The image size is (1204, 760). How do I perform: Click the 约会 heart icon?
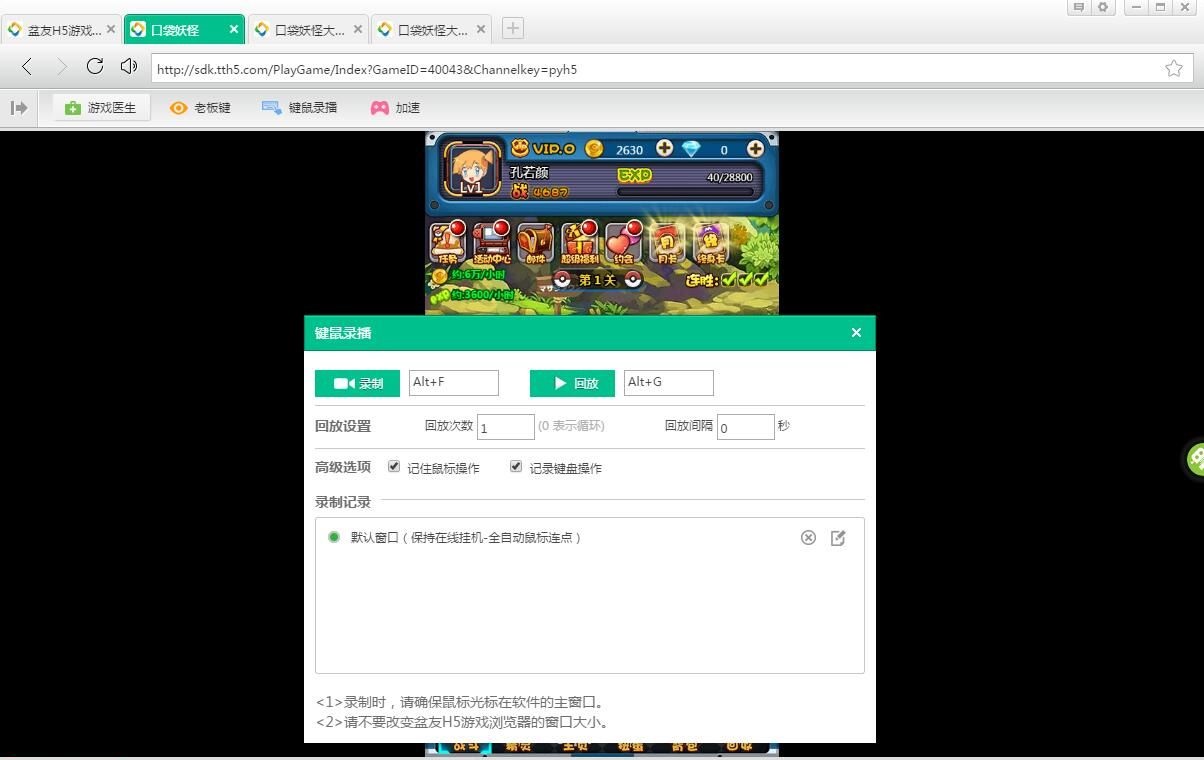pyautogui.click(x=623, y=240)
